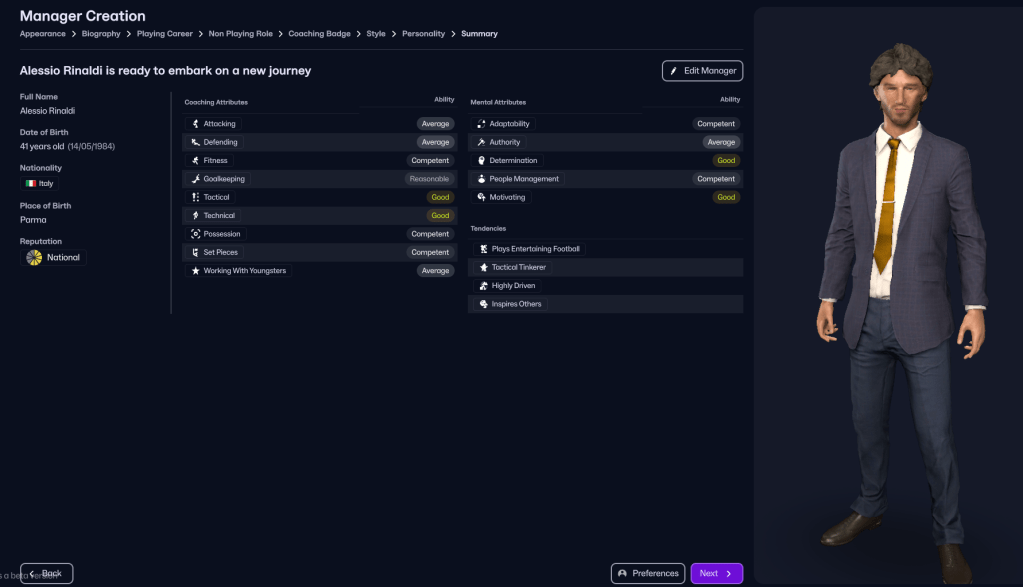This screenshot has width=1023, height=587.
Task: Click the Set Pieces icon
Action: (x=196, y=253)
